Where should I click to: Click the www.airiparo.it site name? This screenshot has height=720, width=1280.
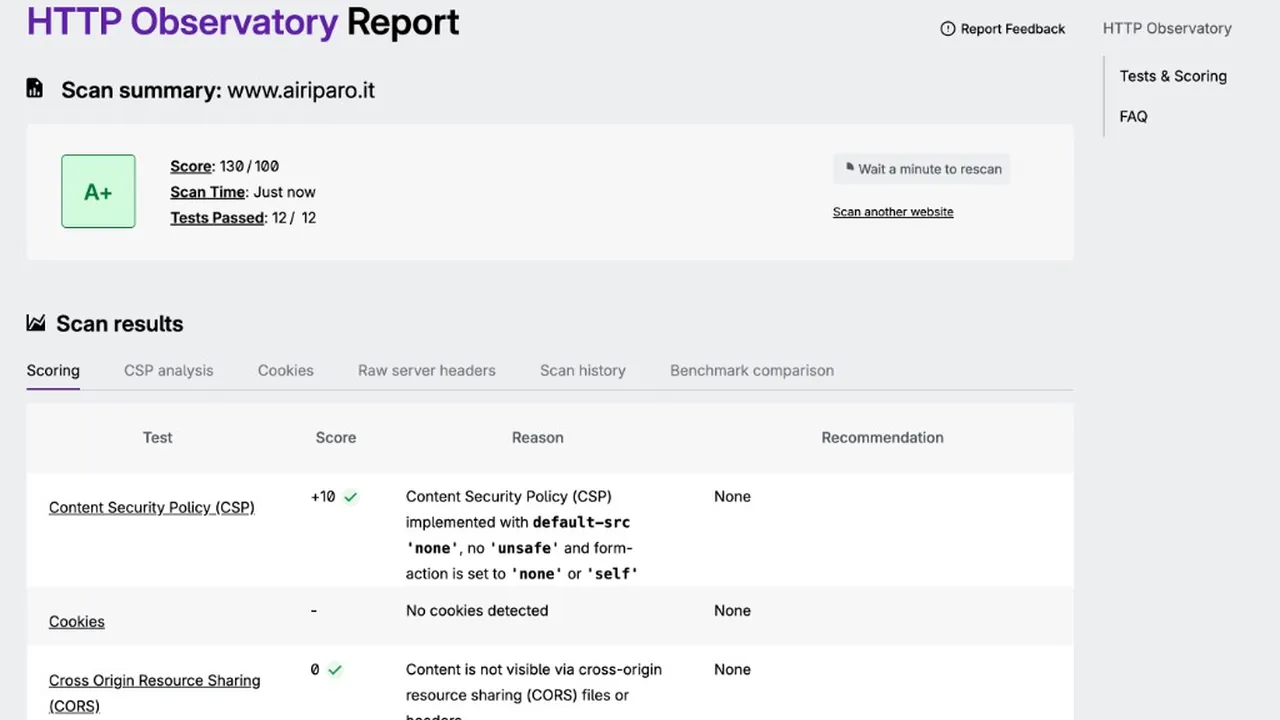tap(301, 90)
